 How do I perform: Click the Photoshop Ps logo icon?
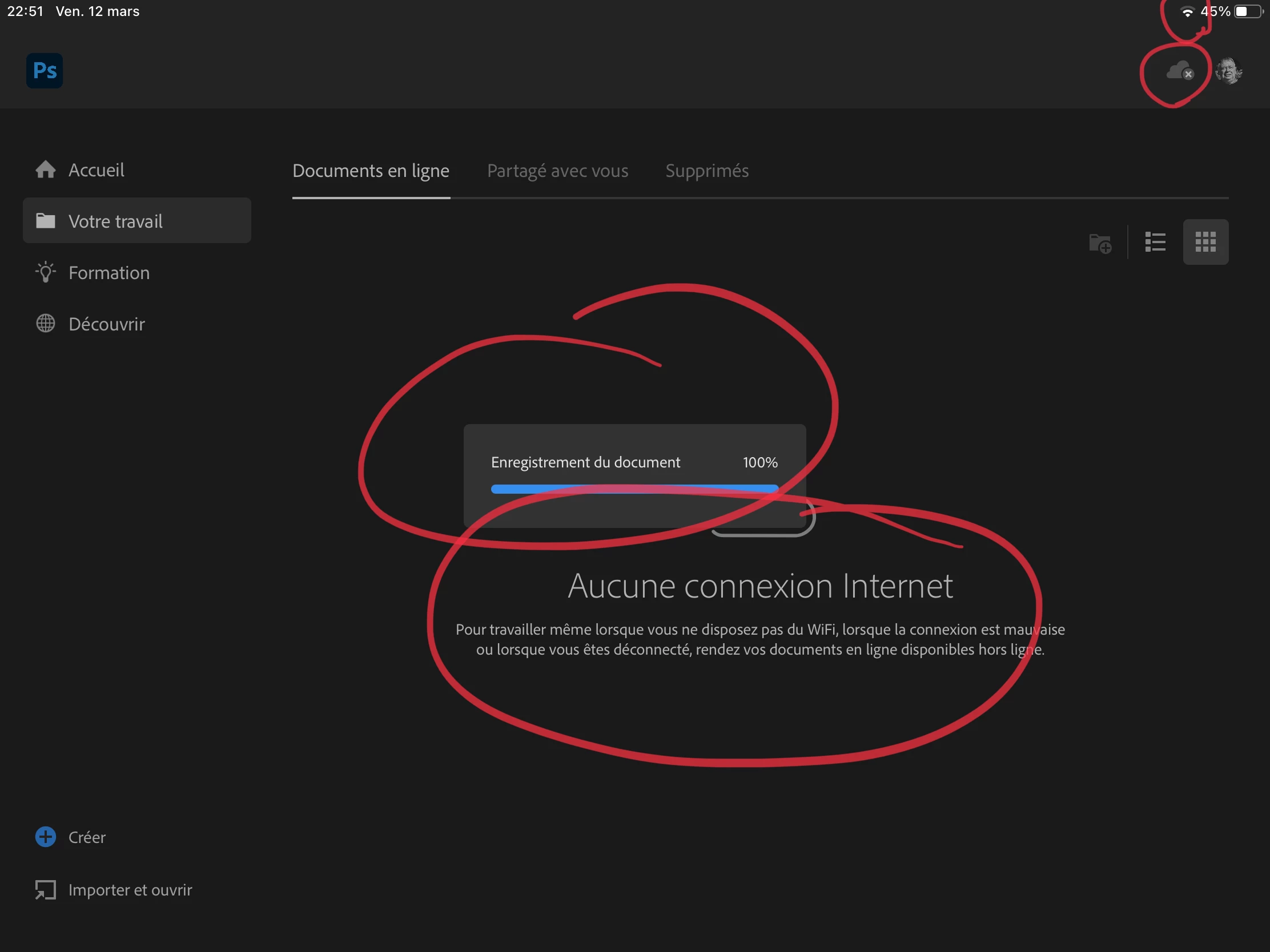pyautogui.click(x=44, y=71)
